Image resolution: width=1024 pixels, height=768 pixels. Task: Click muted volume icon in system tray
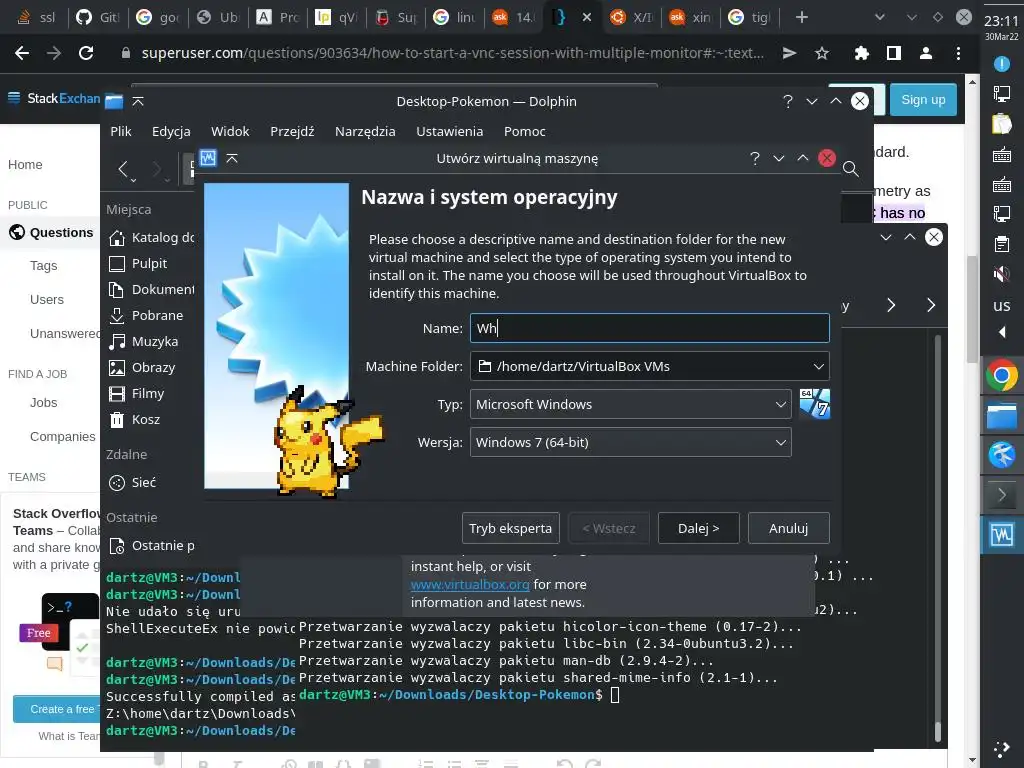point(1002,274)
